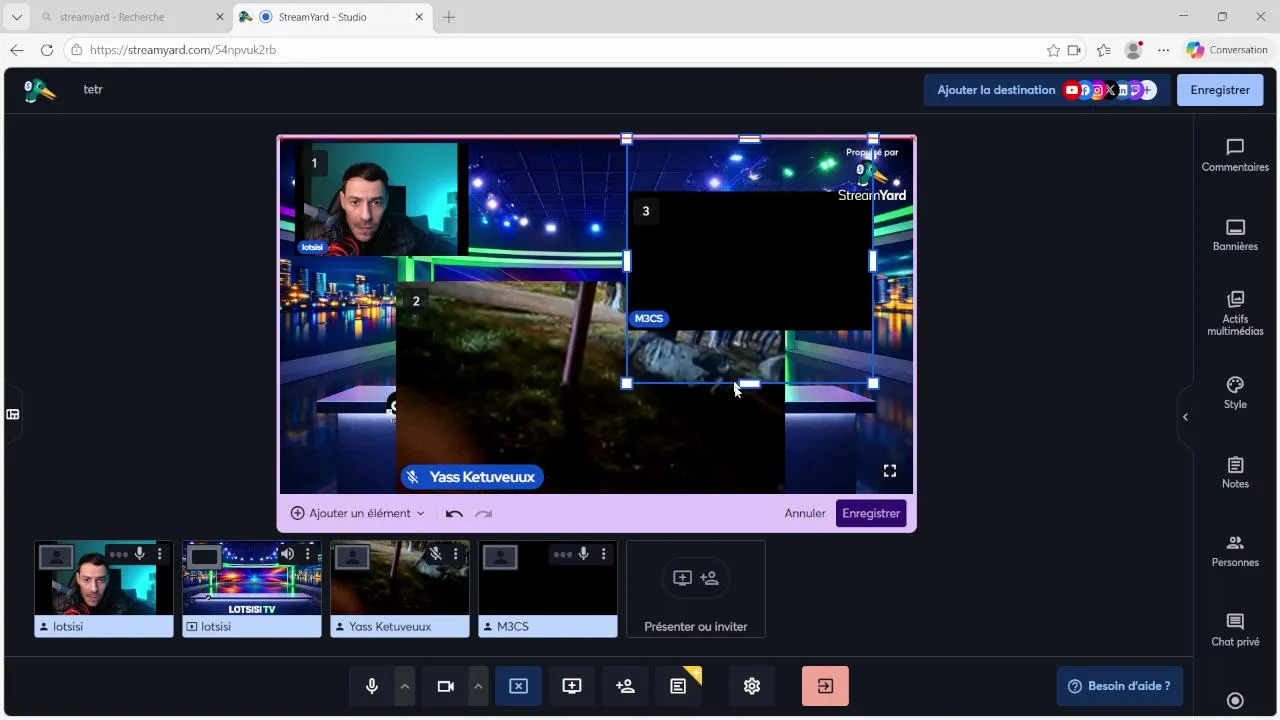
Task: Favorite this page with star icon
Action: 1053,50
